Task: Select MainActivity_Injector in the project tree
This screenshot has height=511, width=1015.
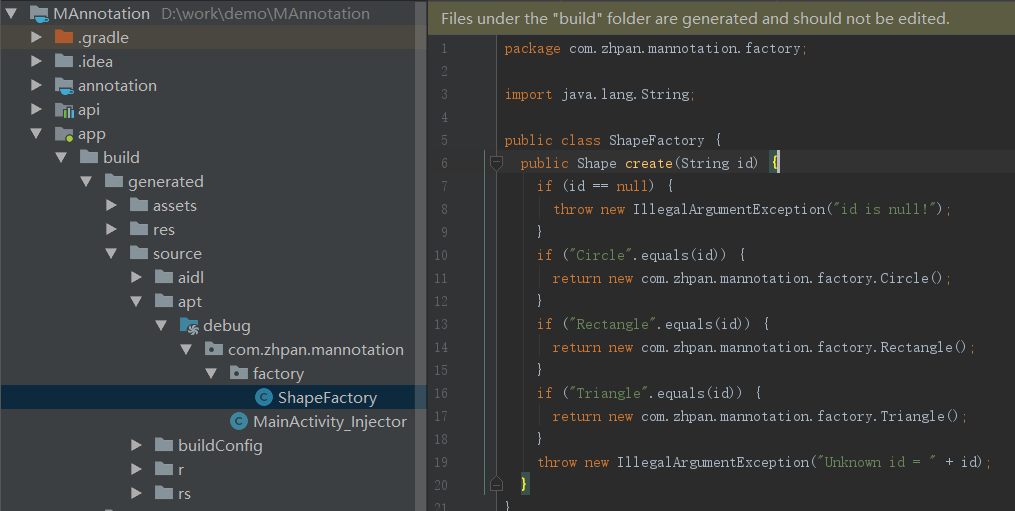Action: pyautogui.click(x=329, y=422)
